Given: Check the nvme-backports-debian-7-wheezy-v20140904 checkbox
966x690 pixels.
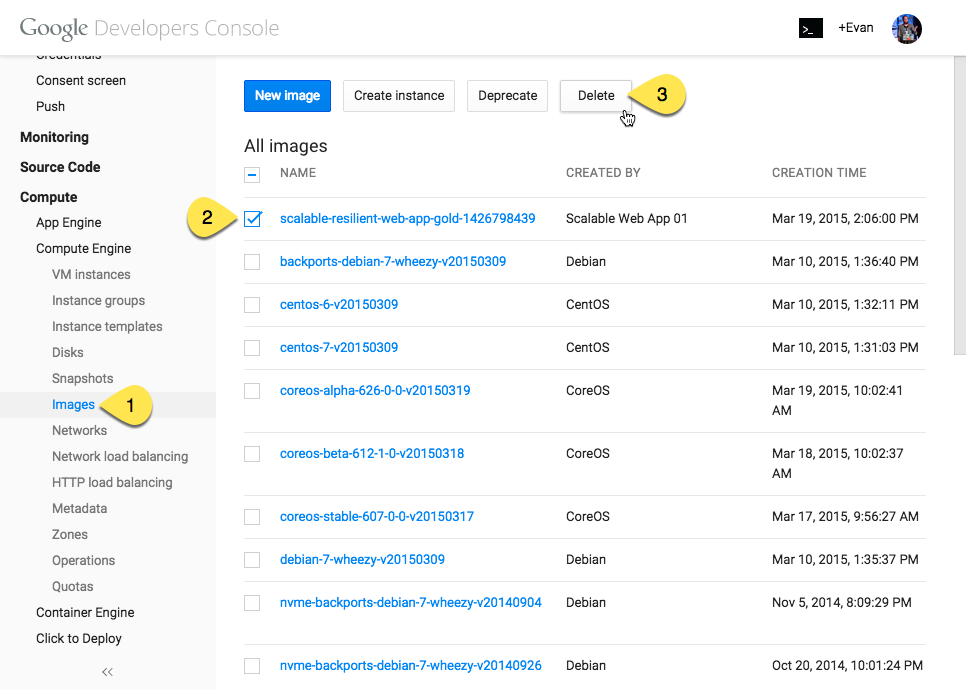Looking at the screenshot, I should pos(252,603).
